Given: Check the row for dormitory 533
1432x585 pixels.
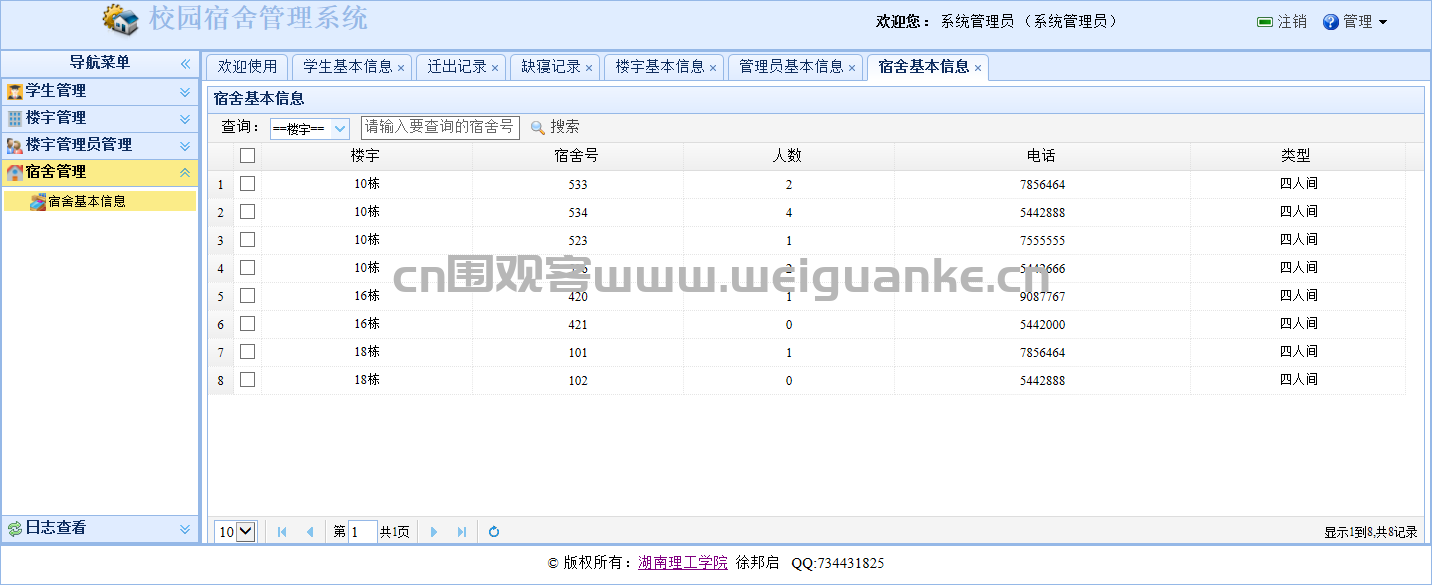Looking at the screenshot, I should tap(248, 184).
